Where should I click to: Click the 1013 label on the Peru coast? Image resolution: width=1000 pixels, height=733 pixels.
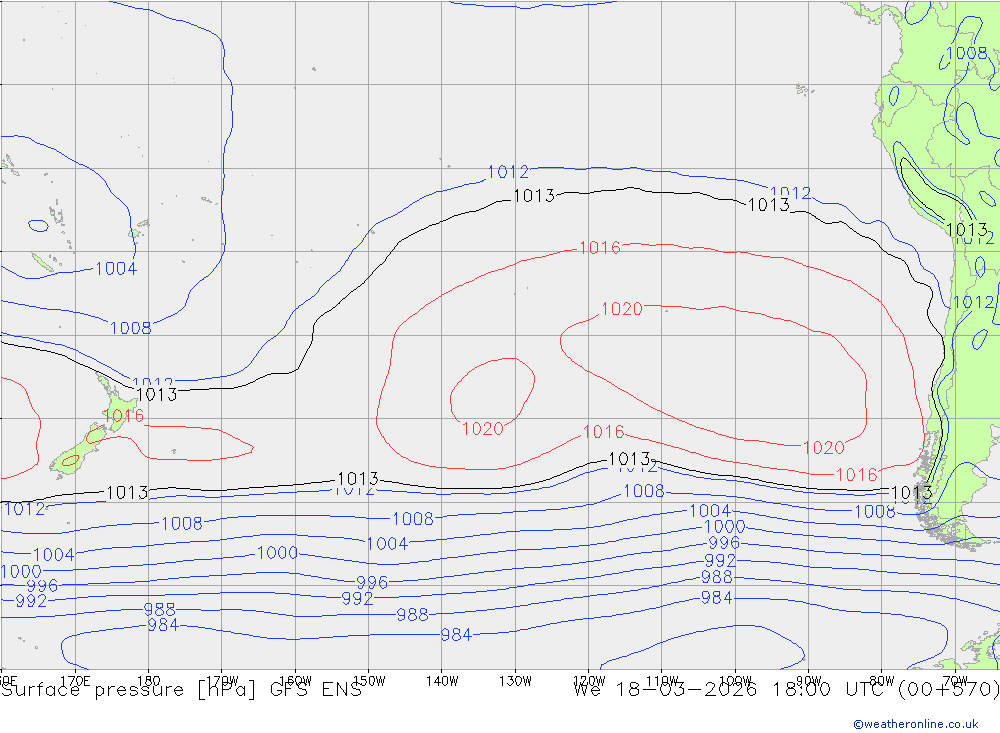pos(967,229)
